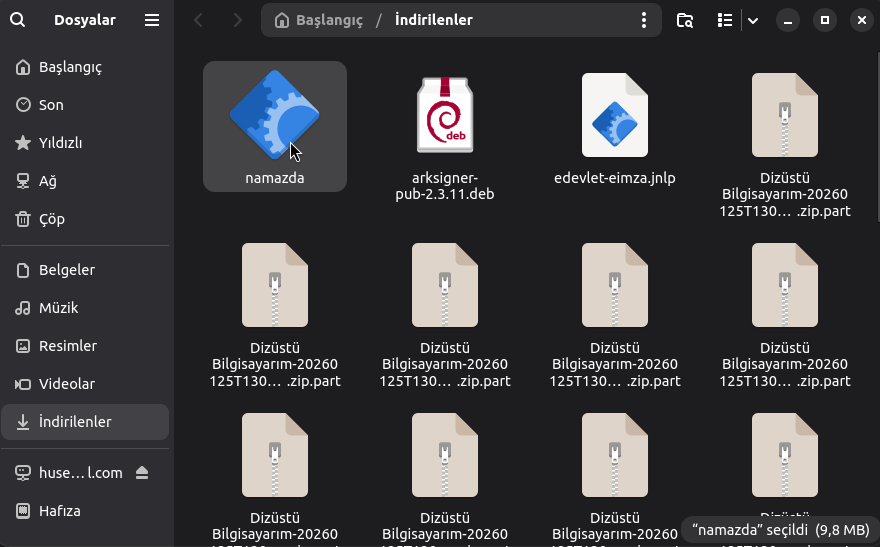Click the folder search icon in toolbar

(x=685, y=20)
